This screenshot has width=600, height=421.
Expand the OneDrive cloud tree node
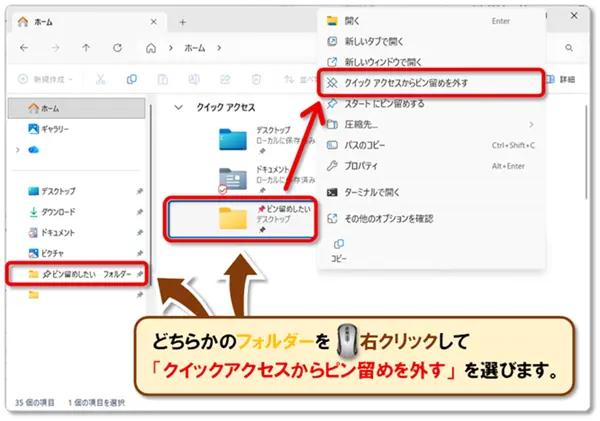[x=18, y=150]
